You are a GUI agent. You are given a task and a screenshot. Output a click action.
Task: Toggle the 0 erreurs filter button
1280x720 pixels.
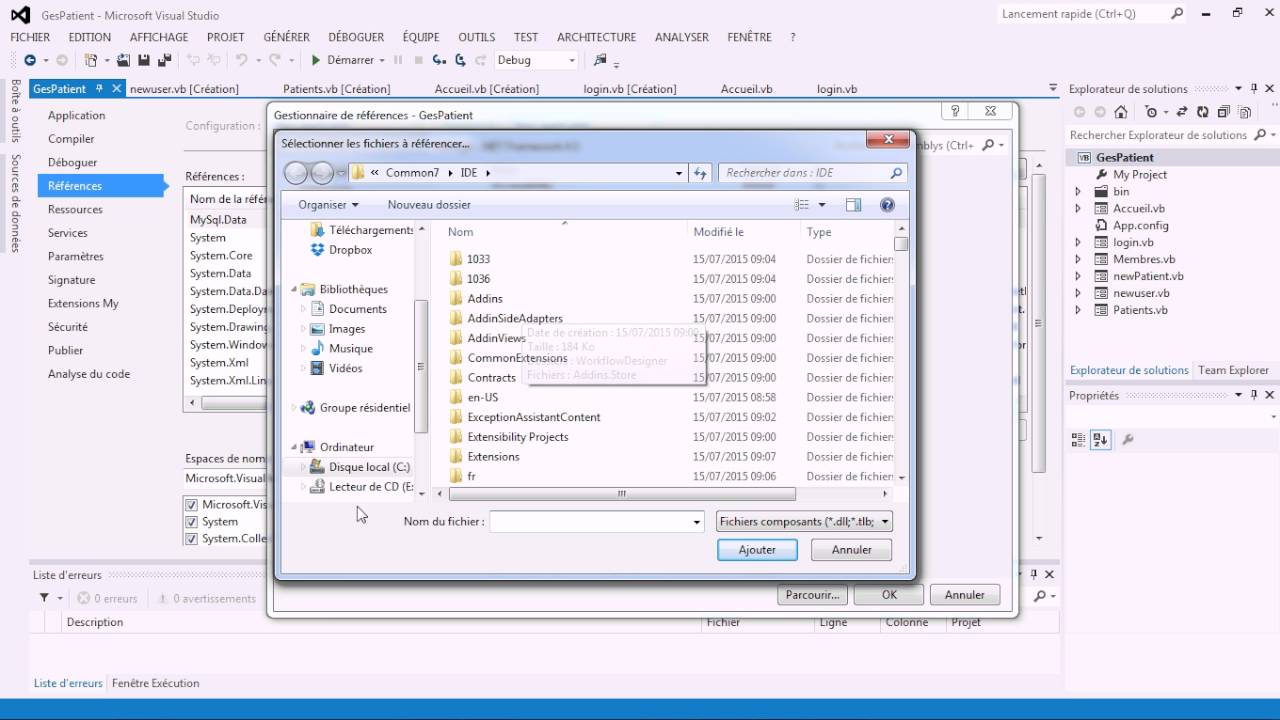tap(107, 598)
